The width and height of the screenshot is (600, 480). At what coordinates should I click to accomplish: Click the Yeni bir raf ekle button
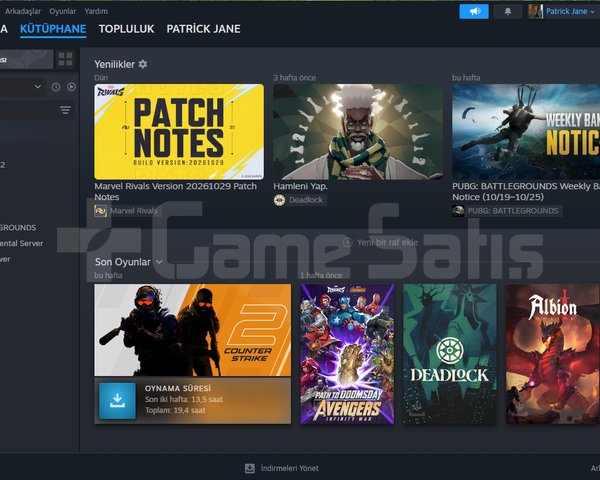(x=381, y=242)
